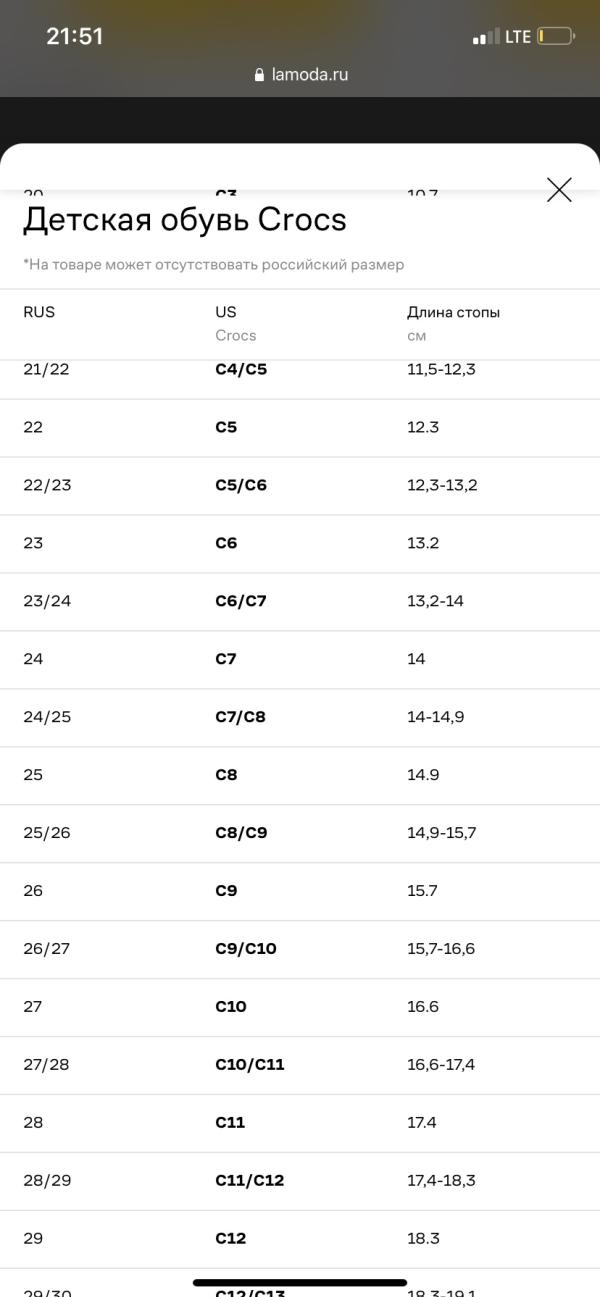Viewport: 600px width, 1297px height.
Task: Tap Russian size 22/23 cell
Action: [x=47, y=485]
